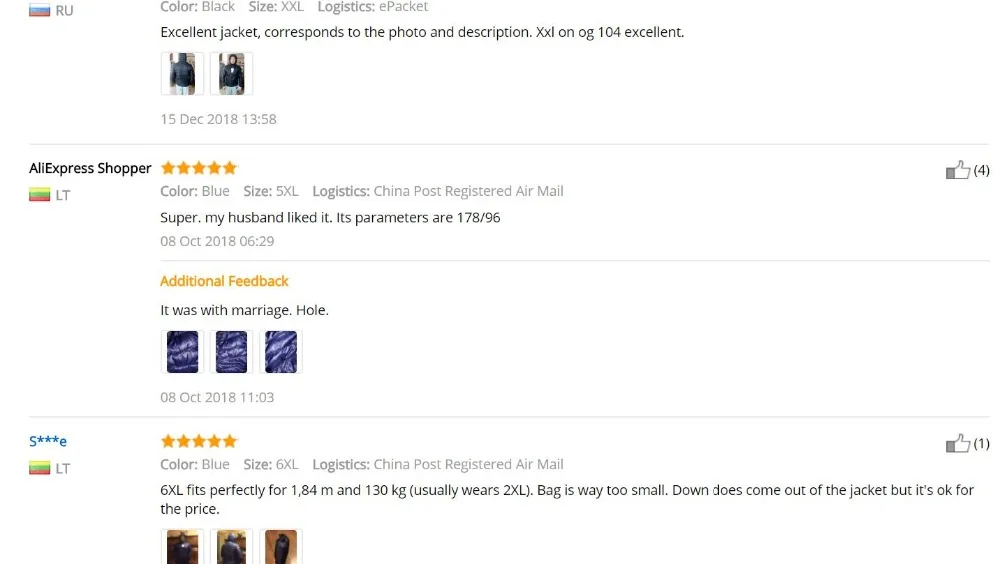This screenshot has width=1000, height=564.
Task: Click the like count (1) on 6XL review
Action: (982, 443)
